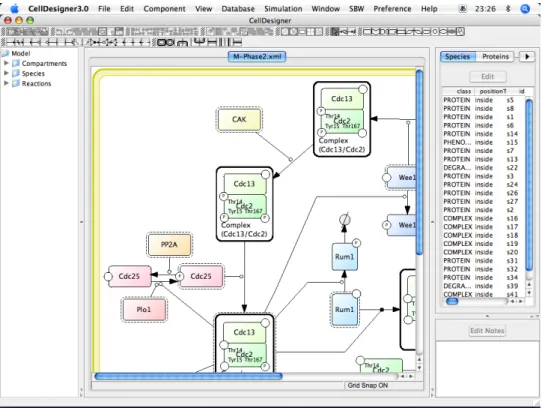Select the upper Wee1 protein node
Image resolution: width=542 pixels, height=408 pixels.
pos(401,177)
